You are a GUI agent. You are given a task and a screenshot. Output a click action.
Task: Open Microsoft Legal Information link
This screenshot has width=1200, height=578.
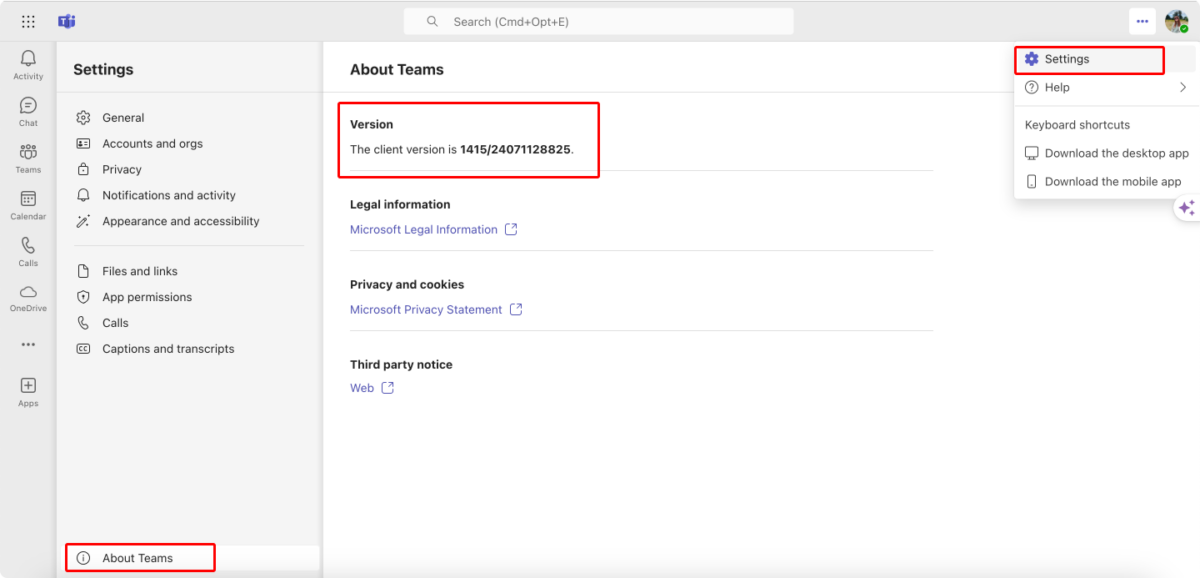point(423,230)
